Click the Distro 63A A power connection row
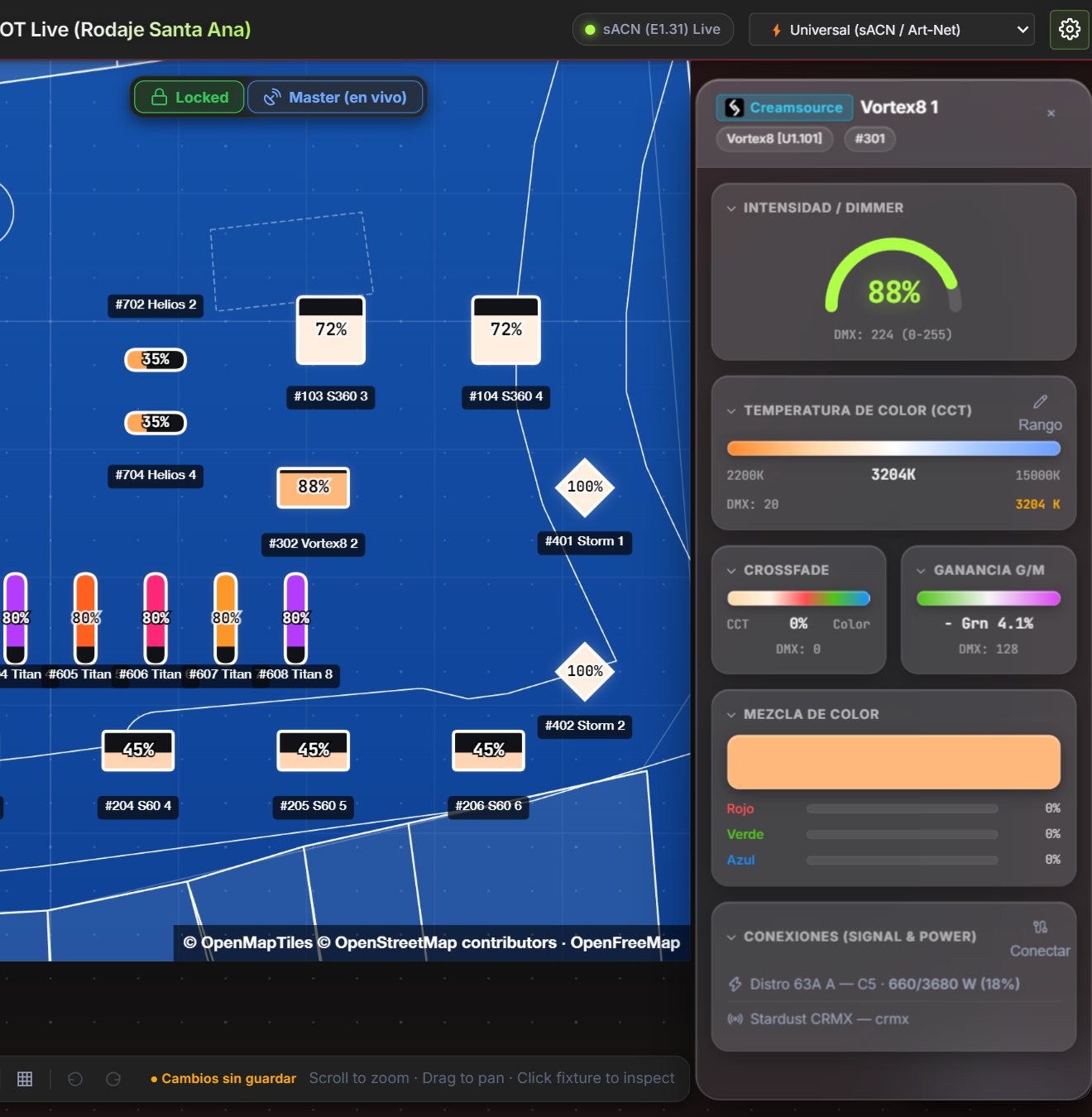Image resolution: width=1092 pixels, height=1117 pixels. [x=893, y=985]
